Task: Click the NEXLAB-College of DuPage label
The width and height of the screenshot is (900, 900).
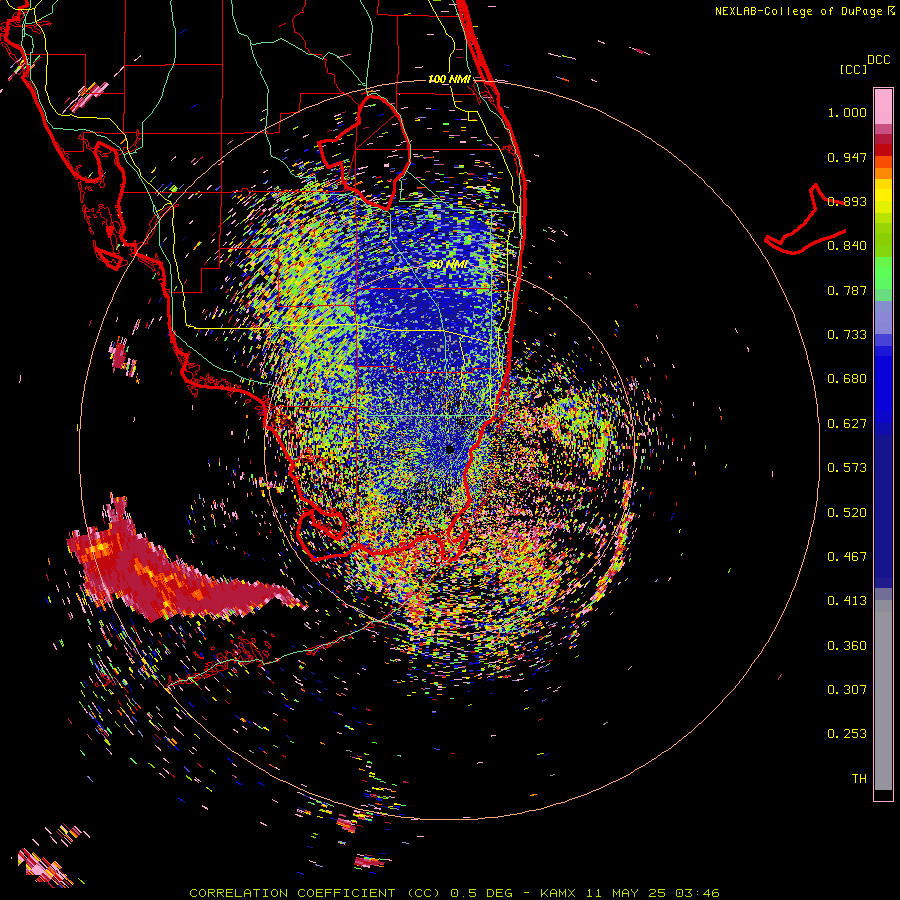Action: [x=799, y=11]
